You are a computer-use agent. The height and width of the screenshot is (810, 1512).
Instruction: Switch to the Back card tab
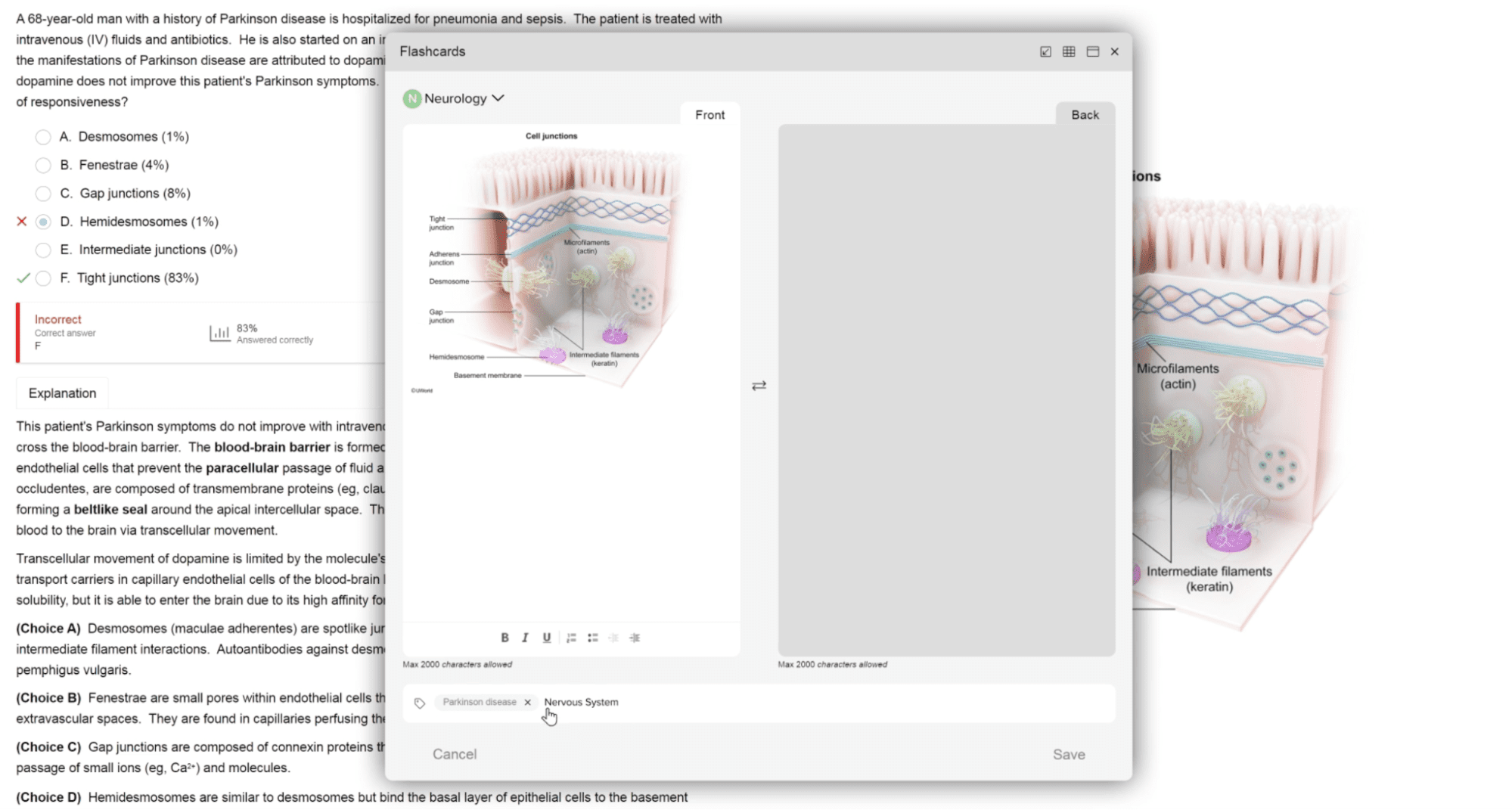(x=1084, y=115)
